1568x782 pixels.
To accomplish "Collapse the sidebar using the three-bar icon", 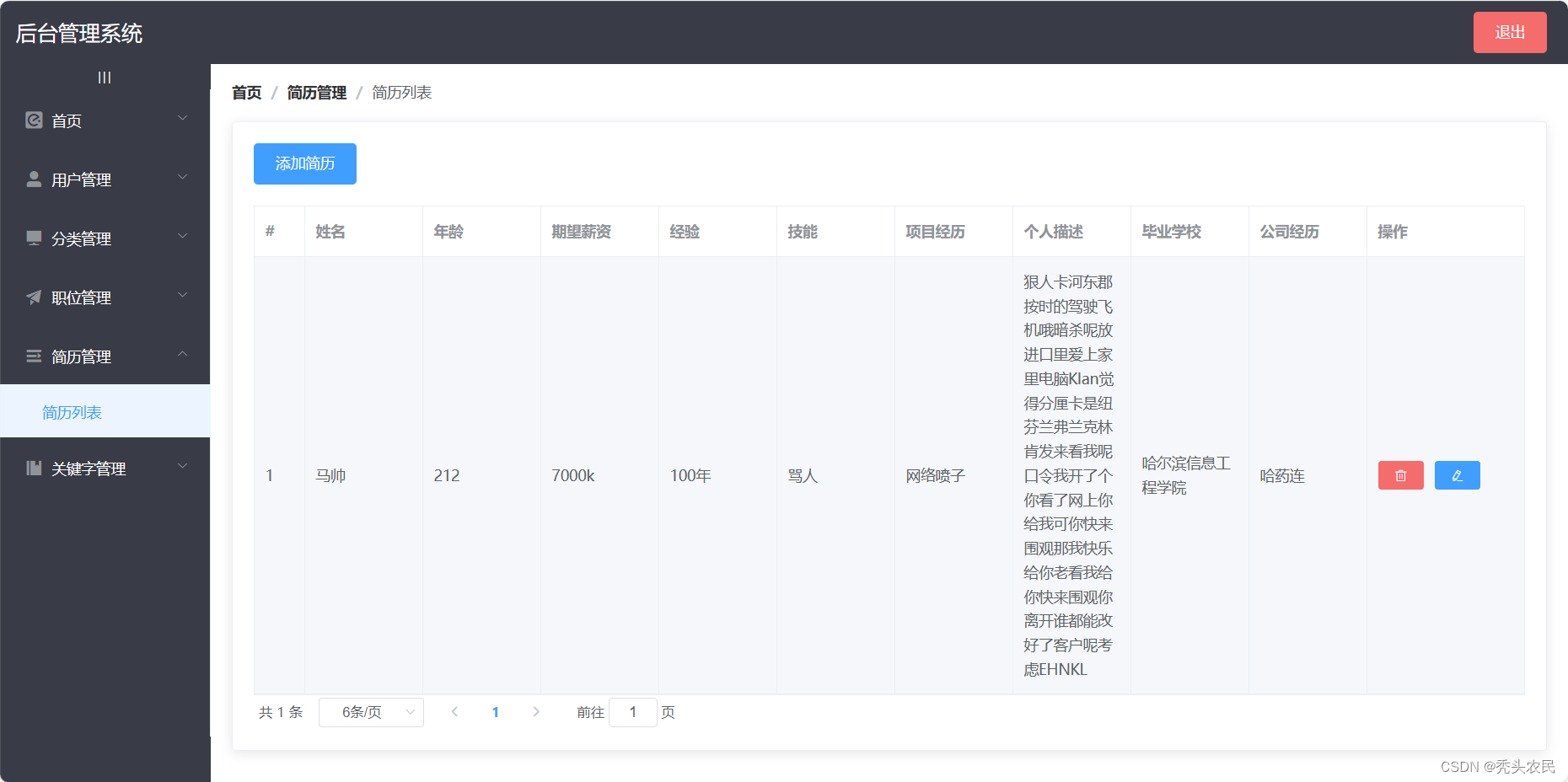I will click(105, 78).
